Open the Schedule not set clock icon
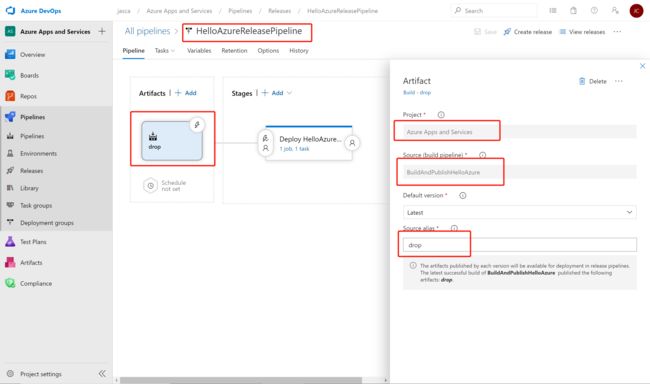 (150, 186)
